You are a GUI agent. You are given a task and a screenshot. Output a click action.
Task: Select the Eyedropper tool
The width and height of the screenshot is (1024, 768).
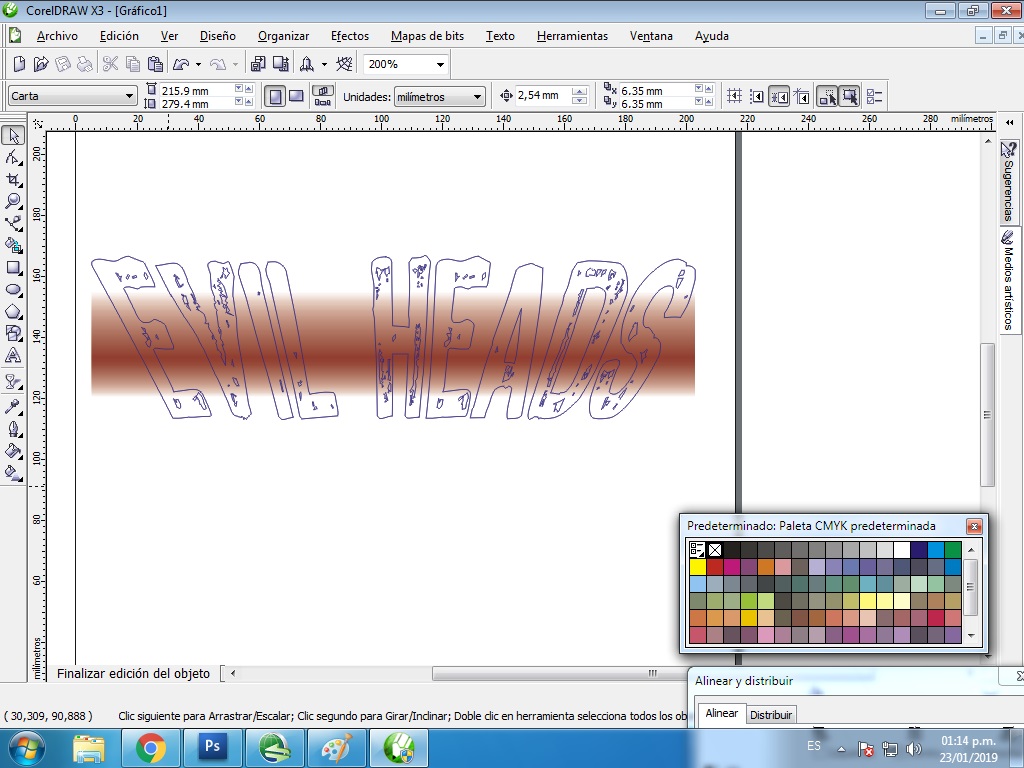(x=13, y=407)
